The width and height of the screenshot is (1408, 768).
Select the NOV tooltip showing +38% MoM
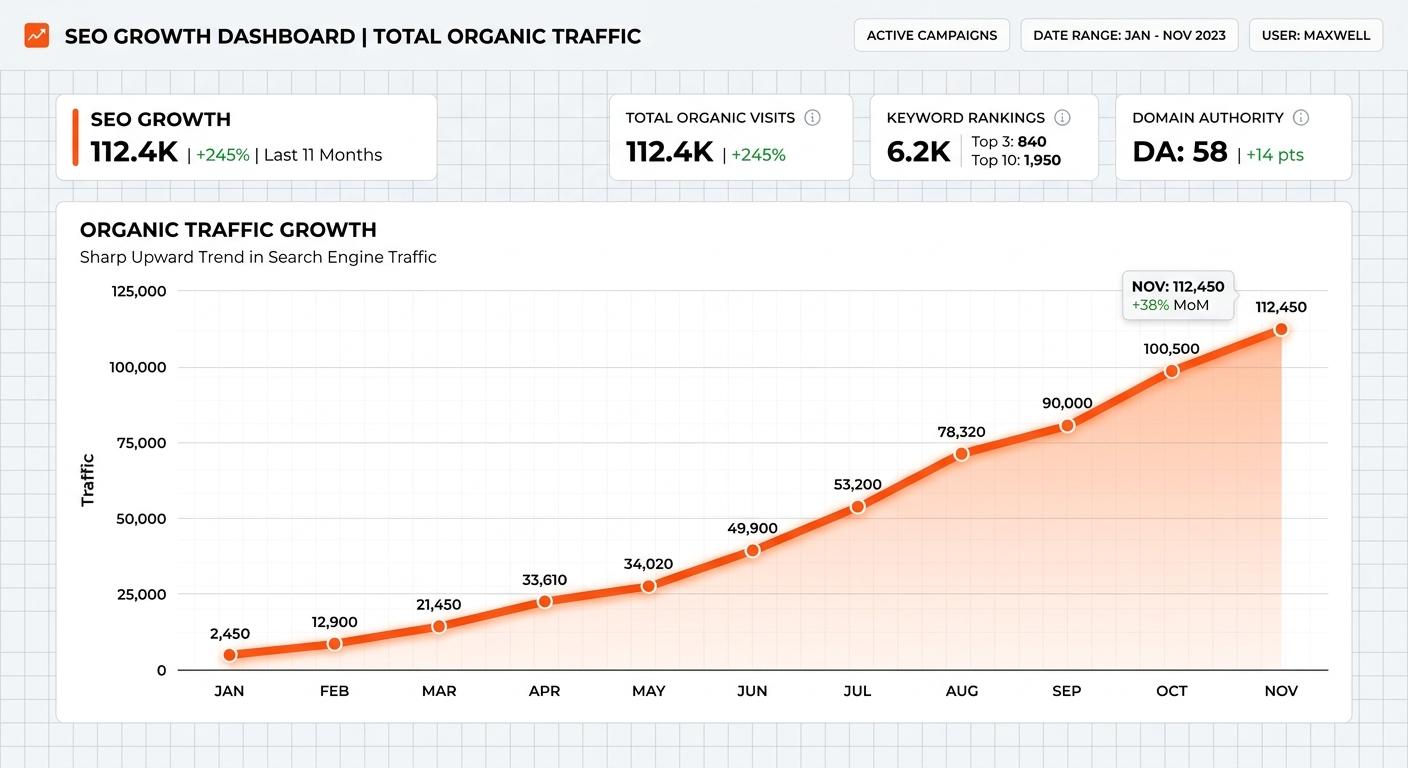[x=1178, y=296]
